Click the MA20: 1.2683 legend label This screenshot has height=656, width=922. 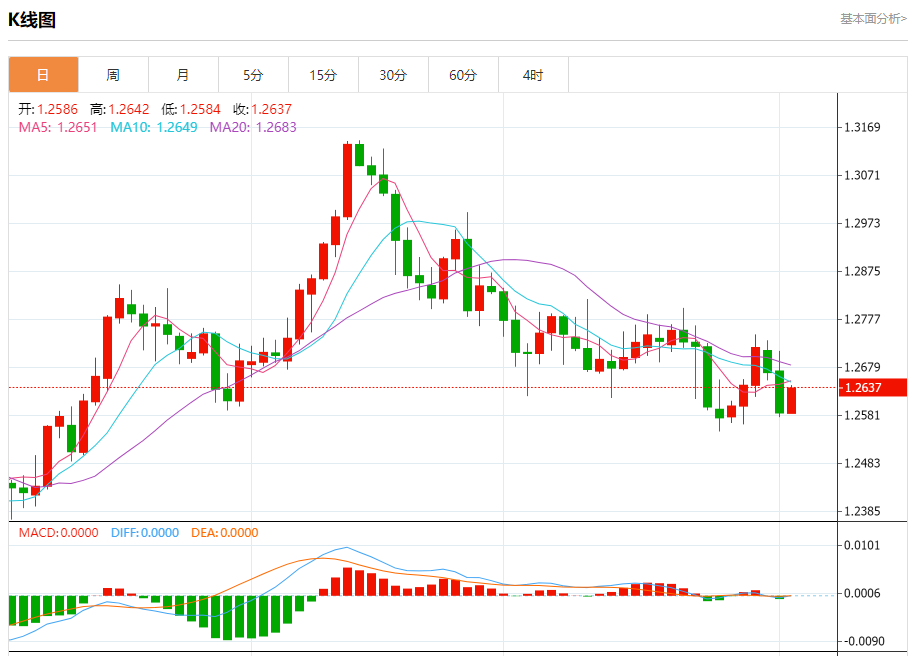click(253, 127)
